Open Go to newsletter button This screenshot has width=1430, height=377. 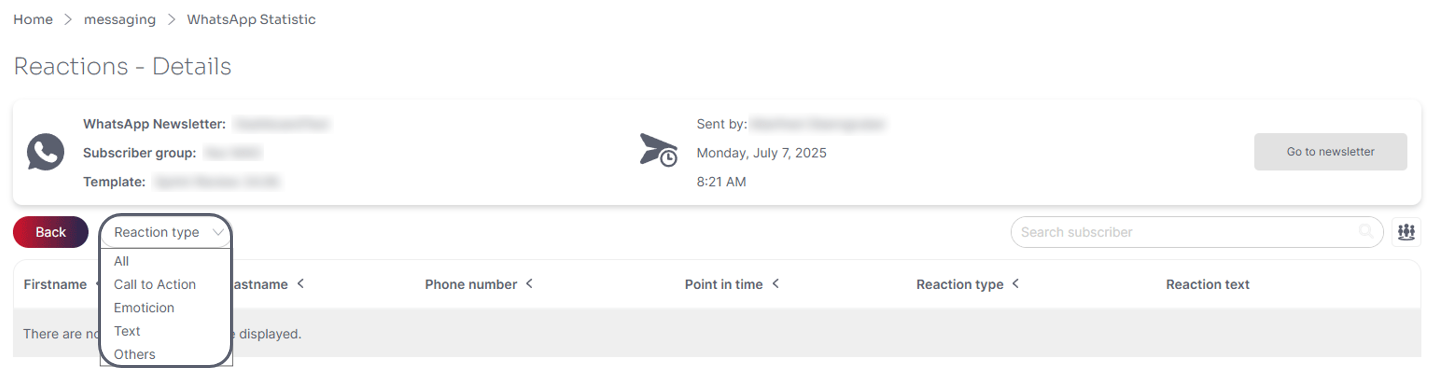pos(1330,152)
